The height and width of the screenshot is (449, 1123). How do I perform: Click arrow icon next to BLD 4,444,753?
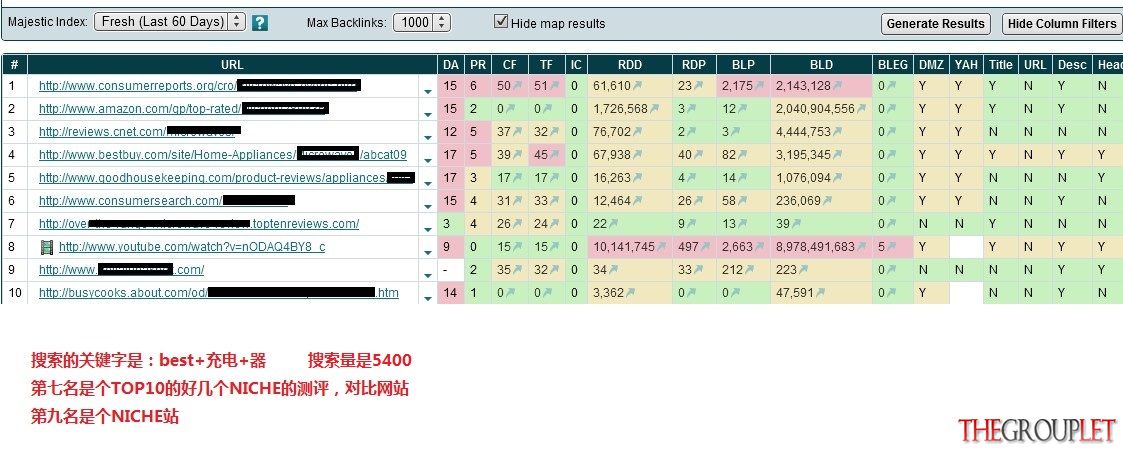point(837,132)
